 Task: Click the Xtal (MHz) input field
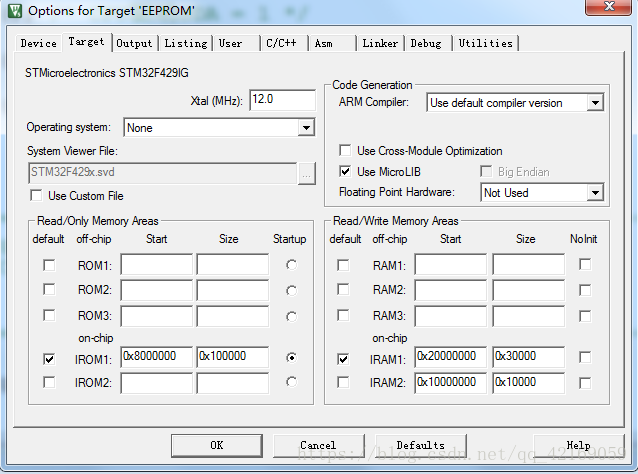(x=282, y=100)
